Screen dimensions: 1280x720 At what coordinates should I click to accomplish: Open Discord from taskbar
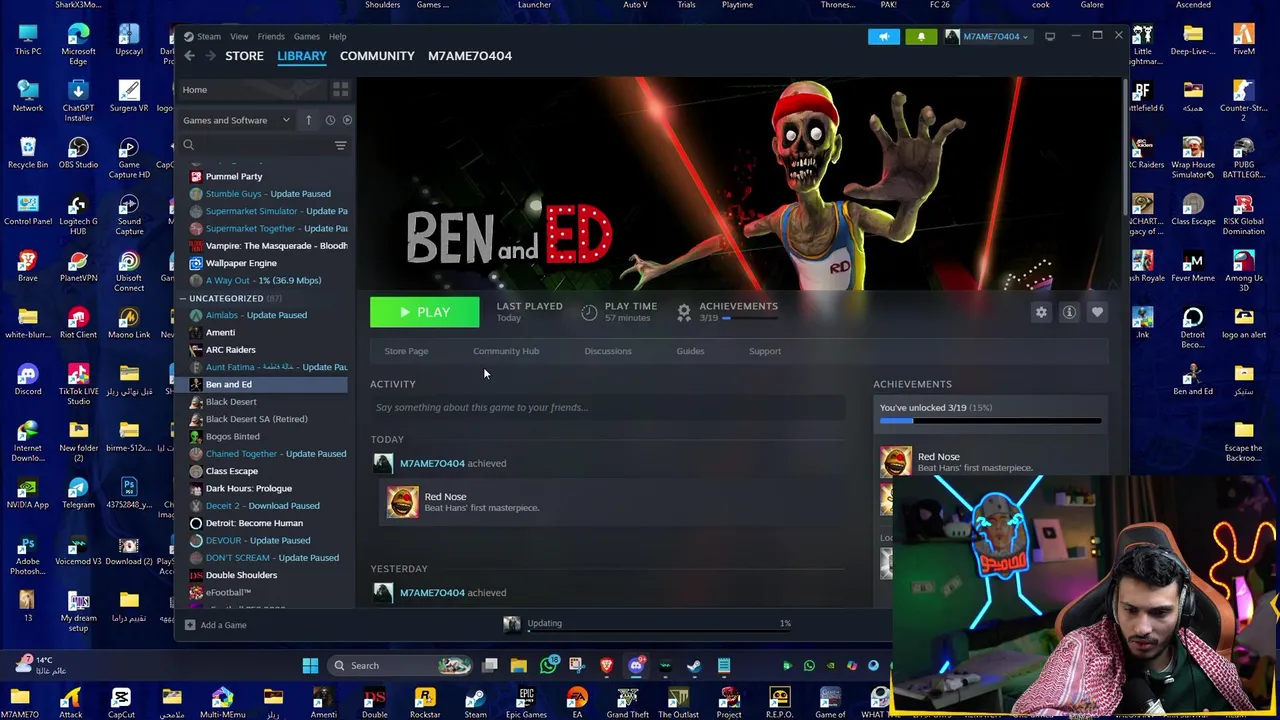click(636, 666)
